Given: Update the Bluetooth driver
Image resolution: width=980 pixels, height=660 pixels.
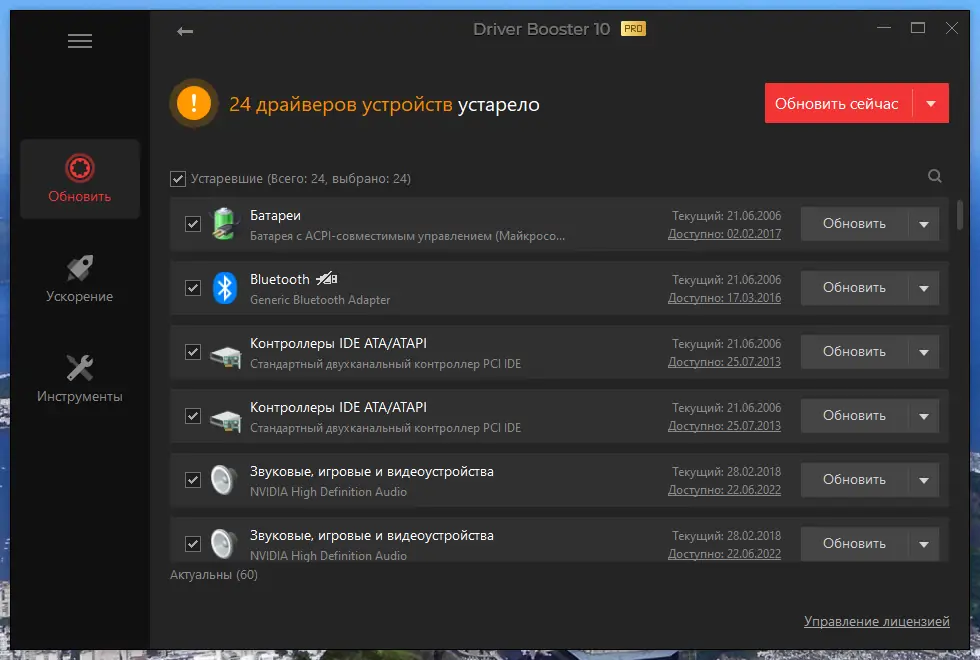Looking at the screenshot, I should 854,288.
